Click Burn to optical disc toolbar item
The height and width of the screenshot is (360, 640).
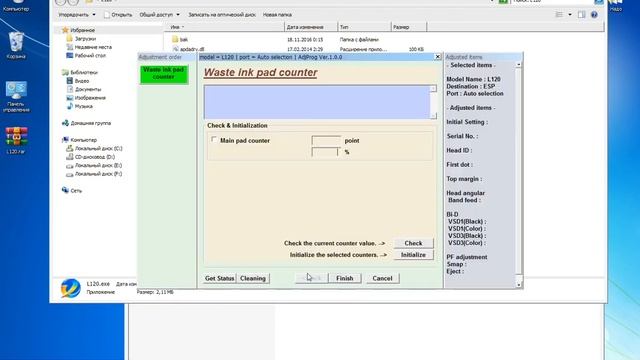point(222,15)
